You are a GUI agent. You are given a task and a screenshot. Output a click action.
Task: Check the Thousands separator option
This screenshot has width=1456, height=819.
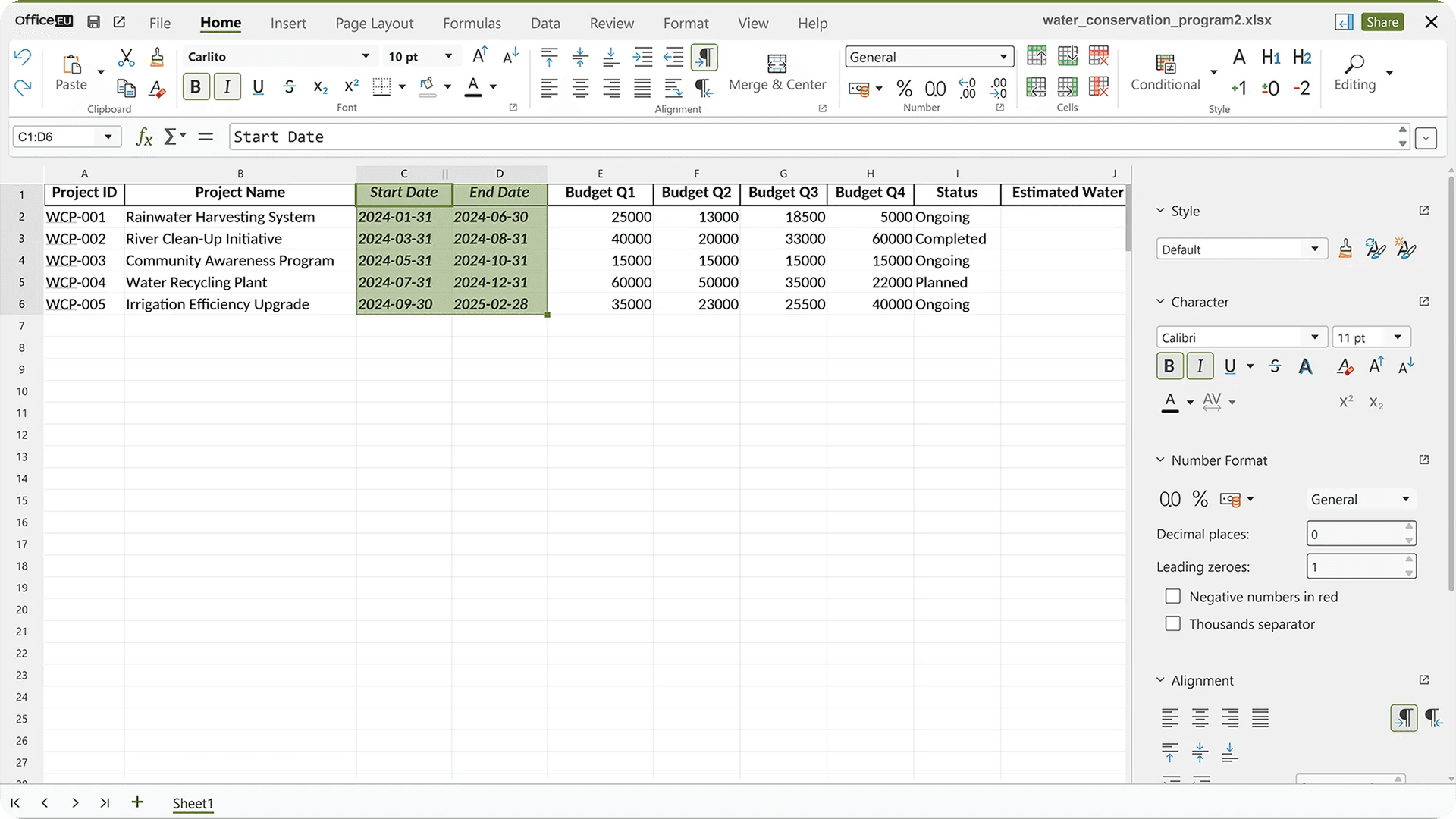click(1172, 623)
